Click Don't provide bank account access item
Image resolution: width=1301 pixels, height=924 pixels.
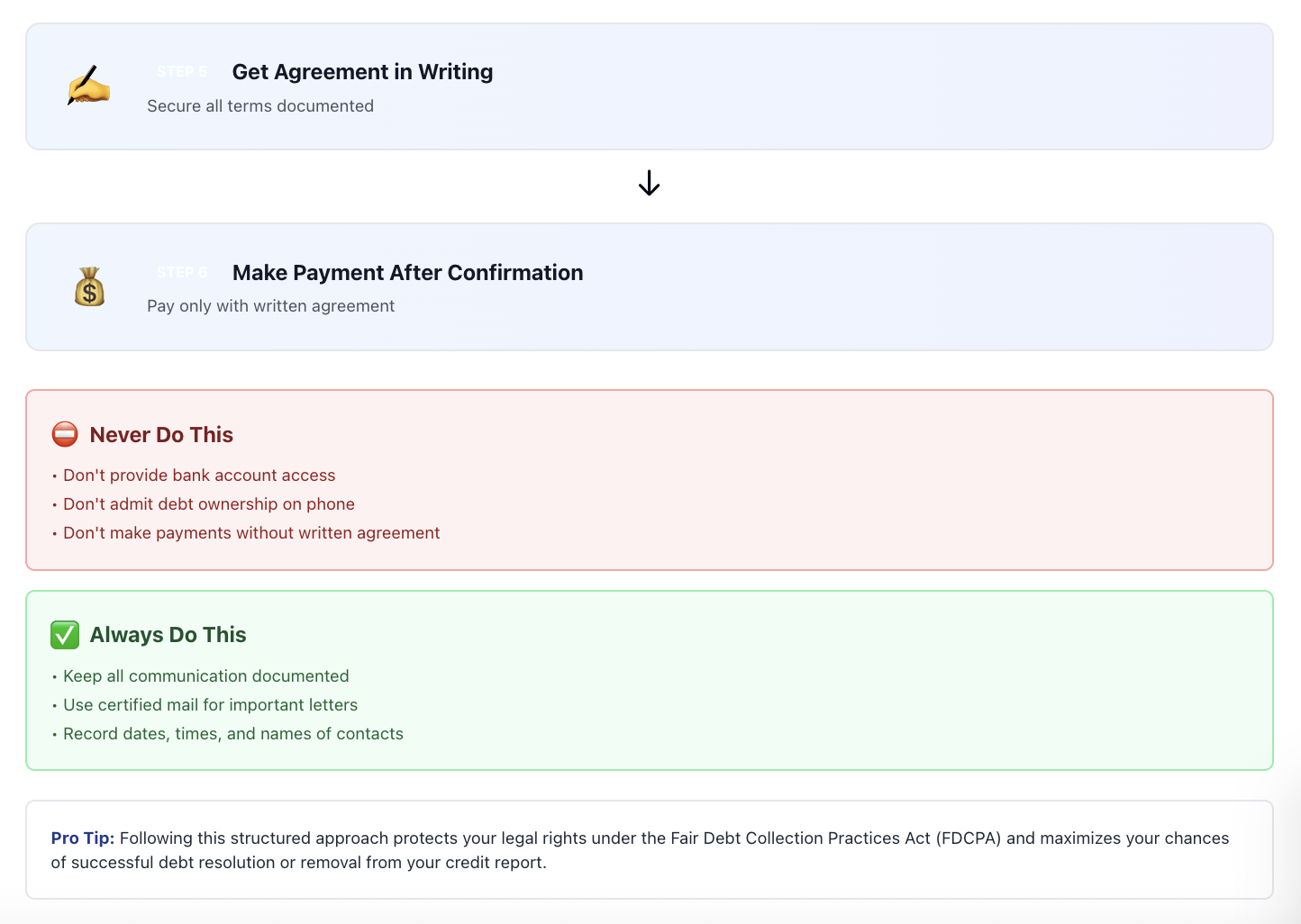pos(199,476)
